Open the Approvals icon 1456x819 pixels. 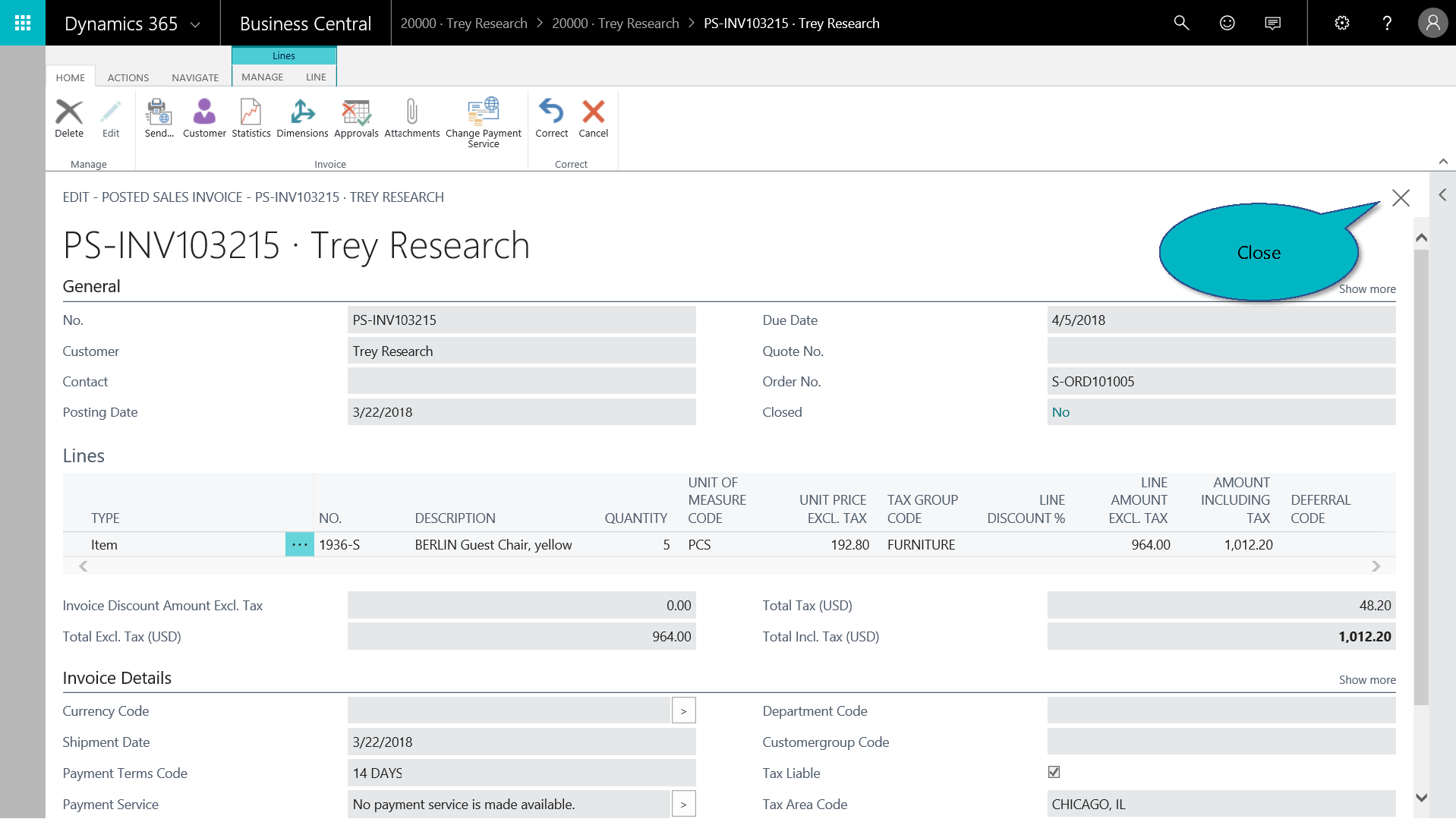[x=356, y=118]
